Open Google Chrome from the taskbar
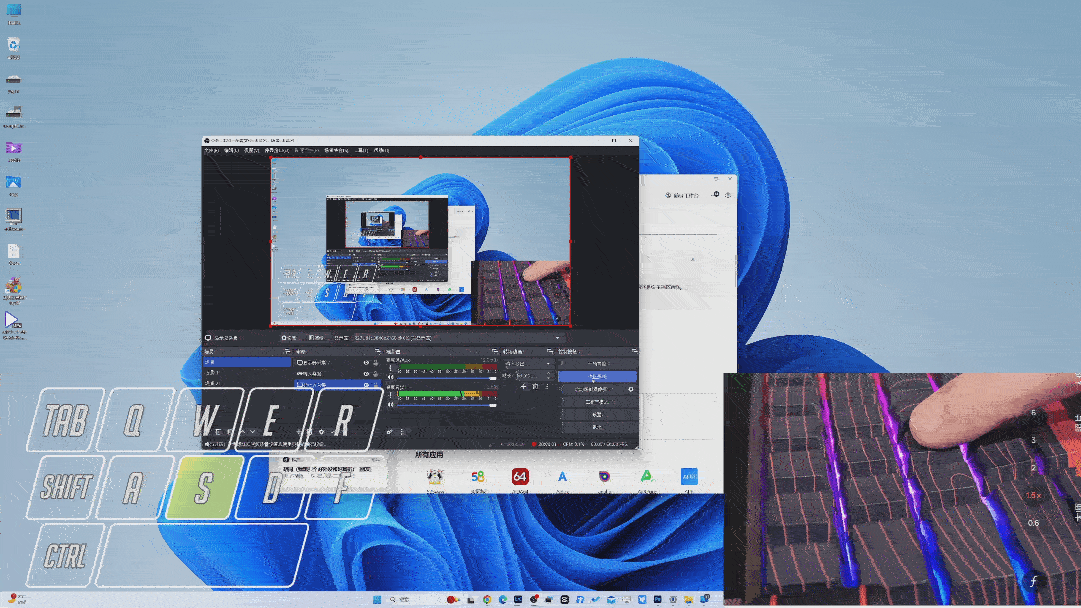This screenshot has height=608, width=1081. [x=487, y=599]
